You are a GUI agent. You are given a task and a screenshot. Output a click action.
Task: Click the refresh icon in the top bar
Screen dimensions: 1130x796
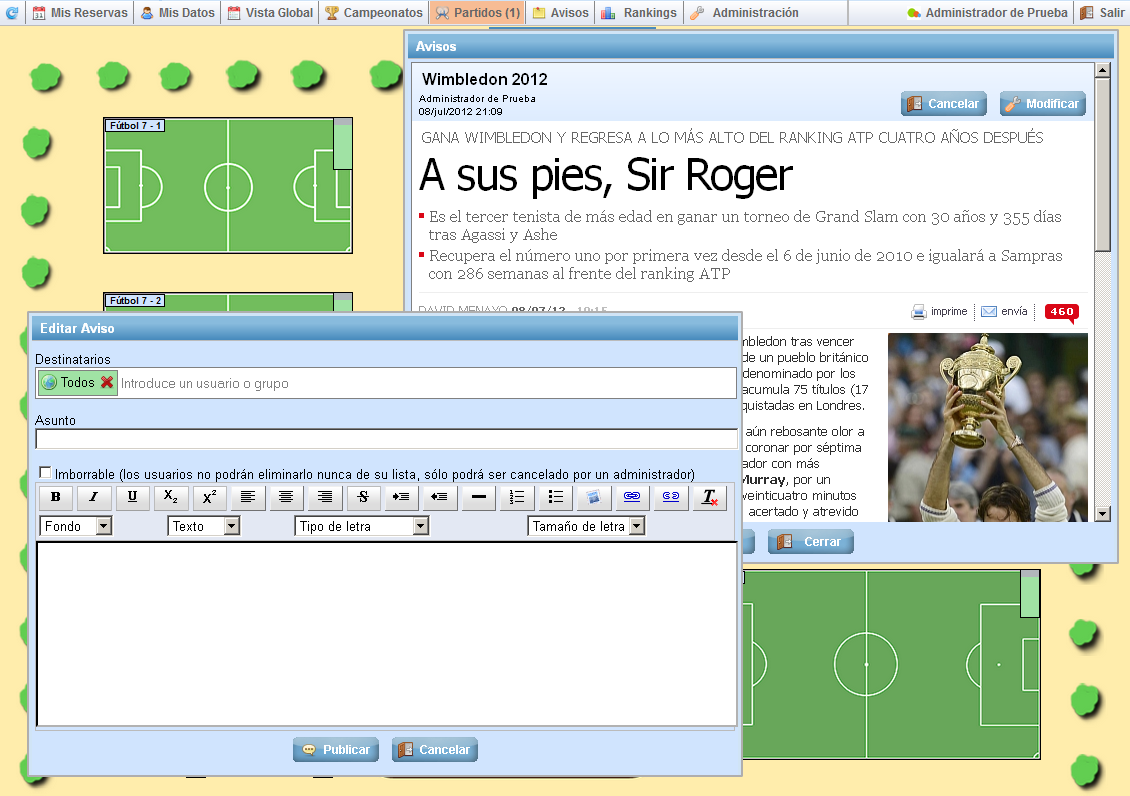click(12, 12)
